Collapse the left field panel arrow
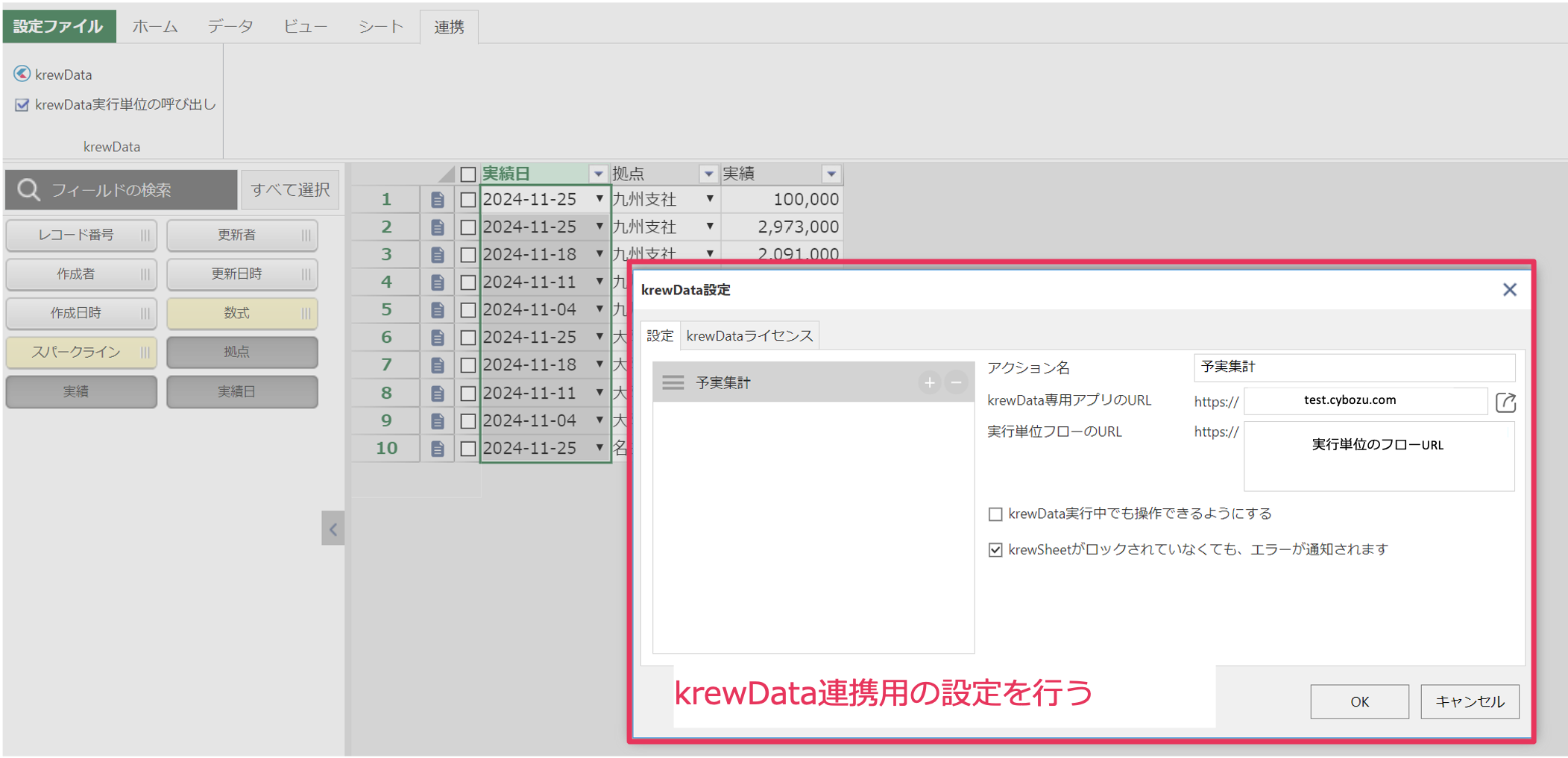 point(333,529)
